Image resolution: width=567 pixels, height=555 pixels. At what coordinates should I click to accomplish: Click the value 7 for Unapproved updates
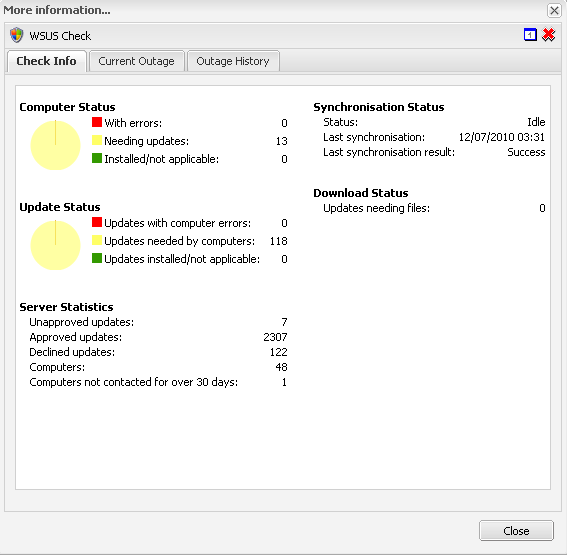point(284,322)
